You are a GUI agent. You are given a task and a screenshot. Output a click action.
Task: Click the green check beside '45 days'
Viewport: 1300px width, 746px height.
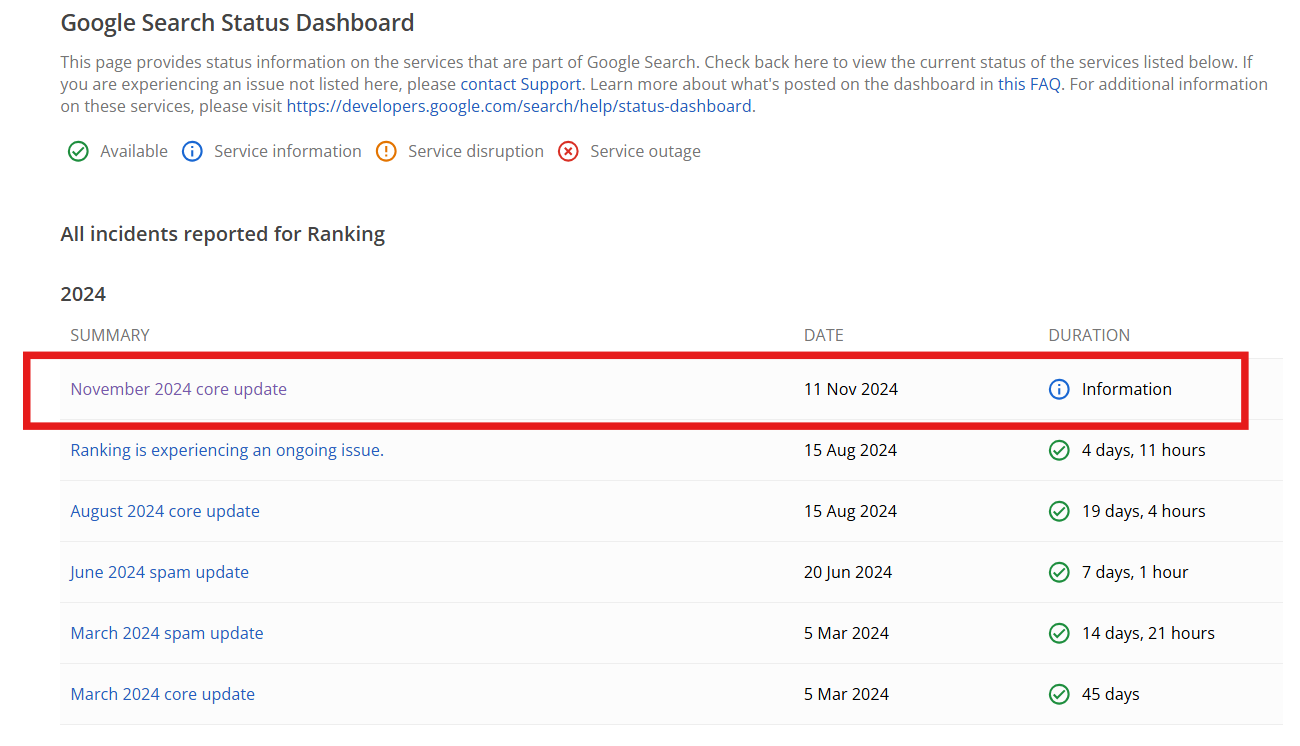(1059, 694)
